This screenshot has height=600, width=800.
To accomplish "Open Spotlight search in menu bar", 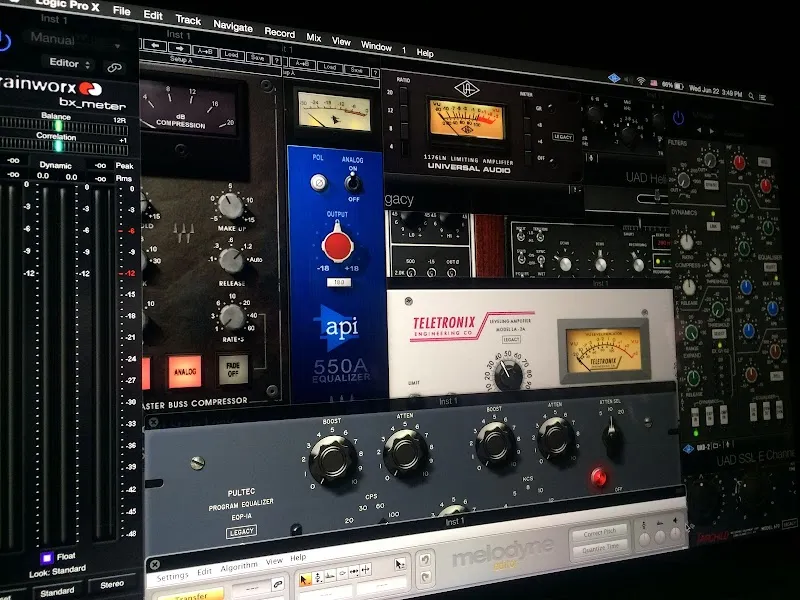I will (751, 95).
